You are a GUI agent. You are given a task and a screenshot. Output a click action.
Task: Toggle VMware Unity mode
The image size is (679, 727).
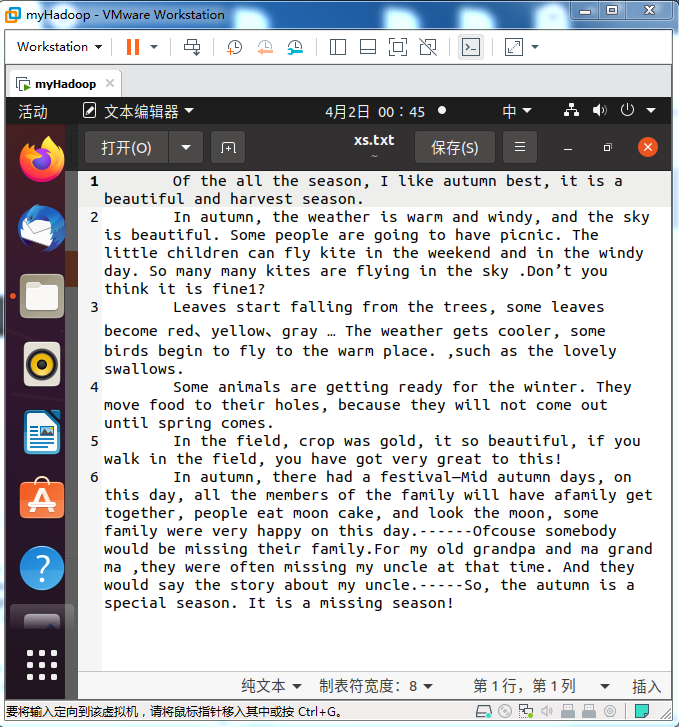click(x=428, y=47)
